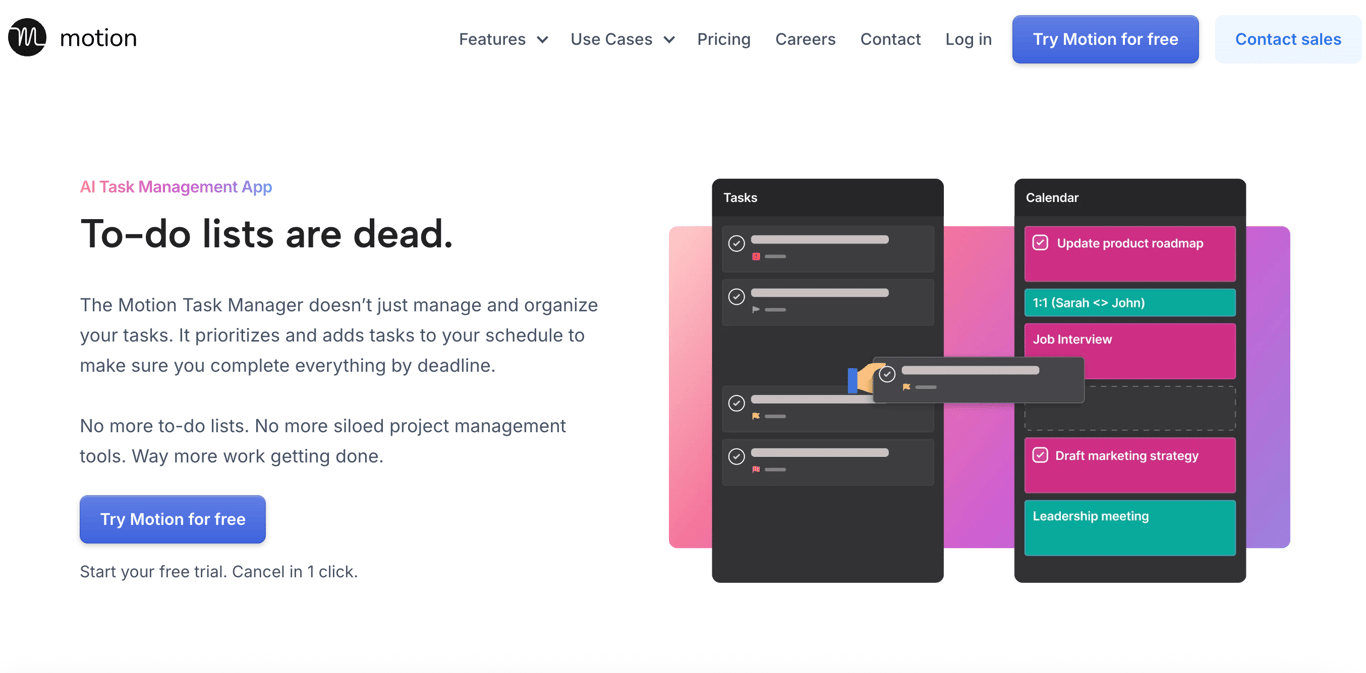Check the second task's circle checkmark
This screenshot has width=1366, height=673.
736,296
